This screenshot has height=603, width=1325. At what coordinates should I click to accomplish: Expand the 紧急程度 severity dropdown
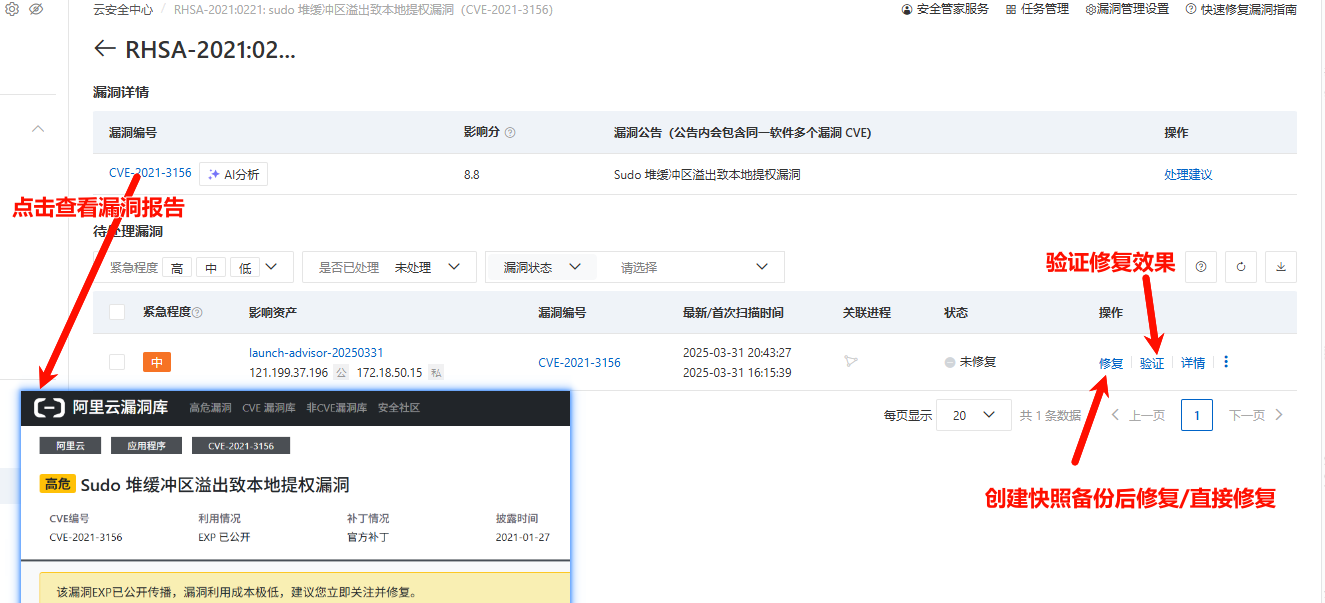(271, 267)
